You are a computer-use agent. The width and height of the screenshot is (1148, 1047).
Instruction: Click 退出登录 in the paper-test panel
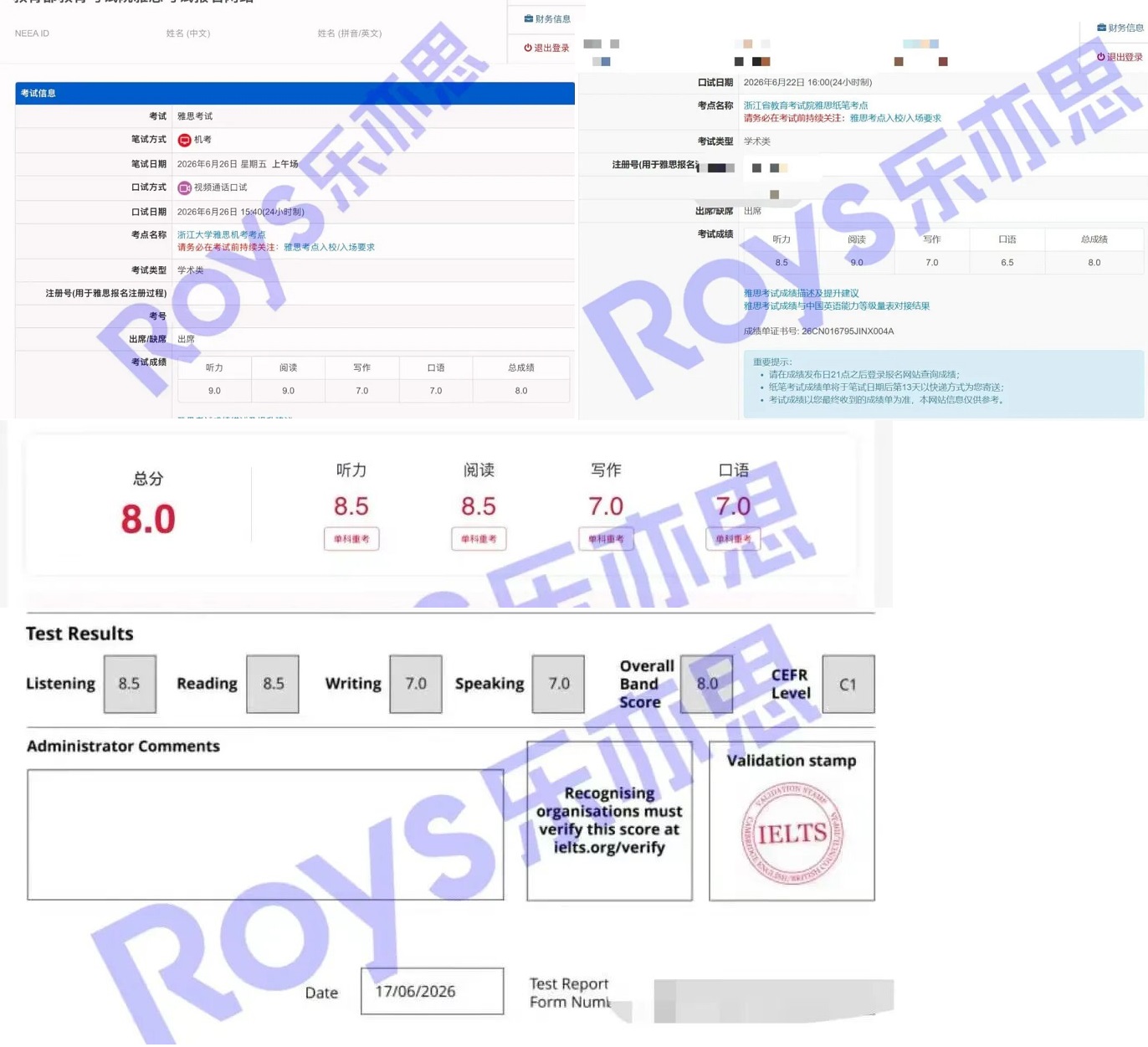[x=1120, y=57]
